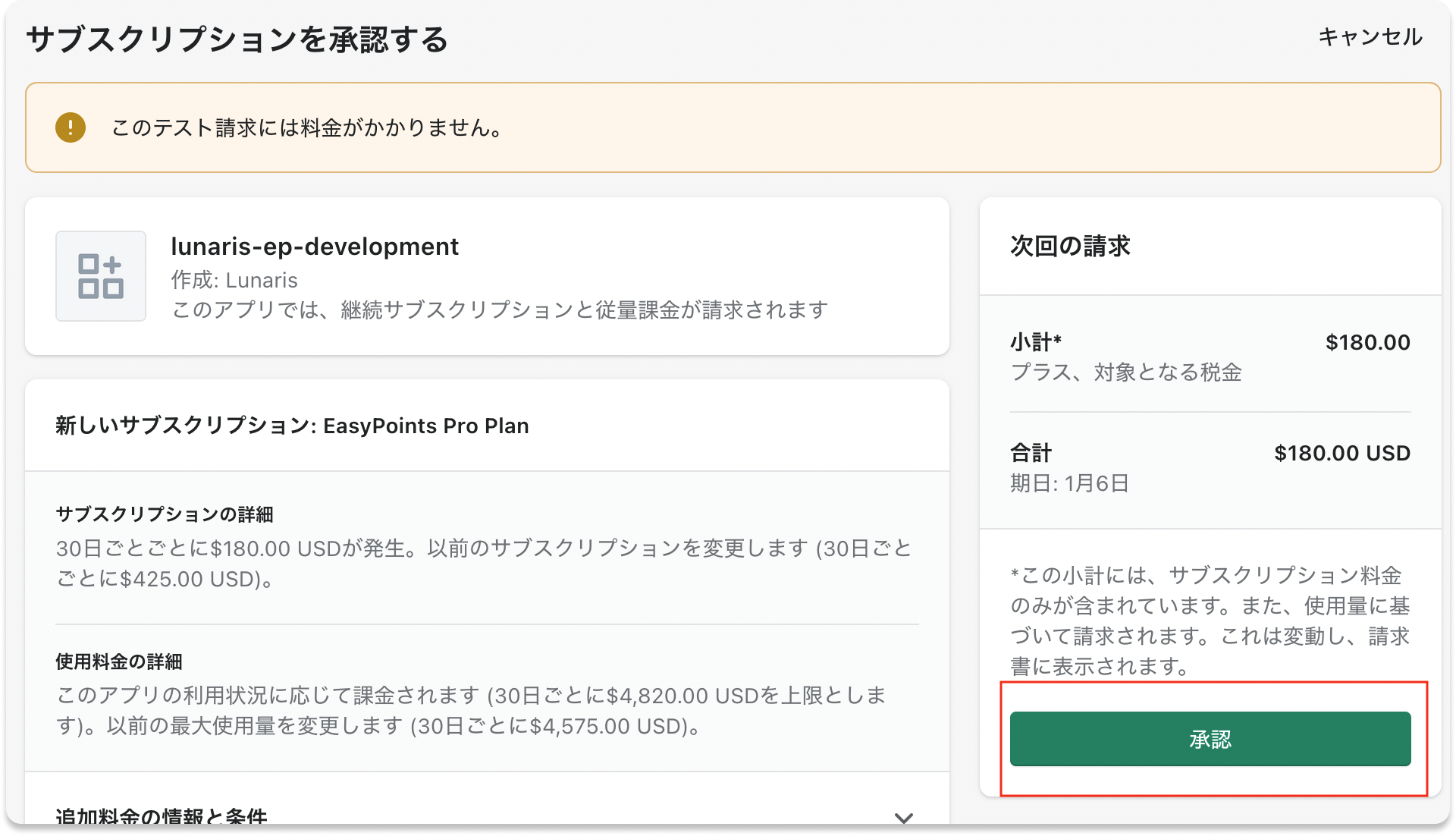
Task: Click the このテスト請求には料金がかかりません notice text
Action: point(307,127)
